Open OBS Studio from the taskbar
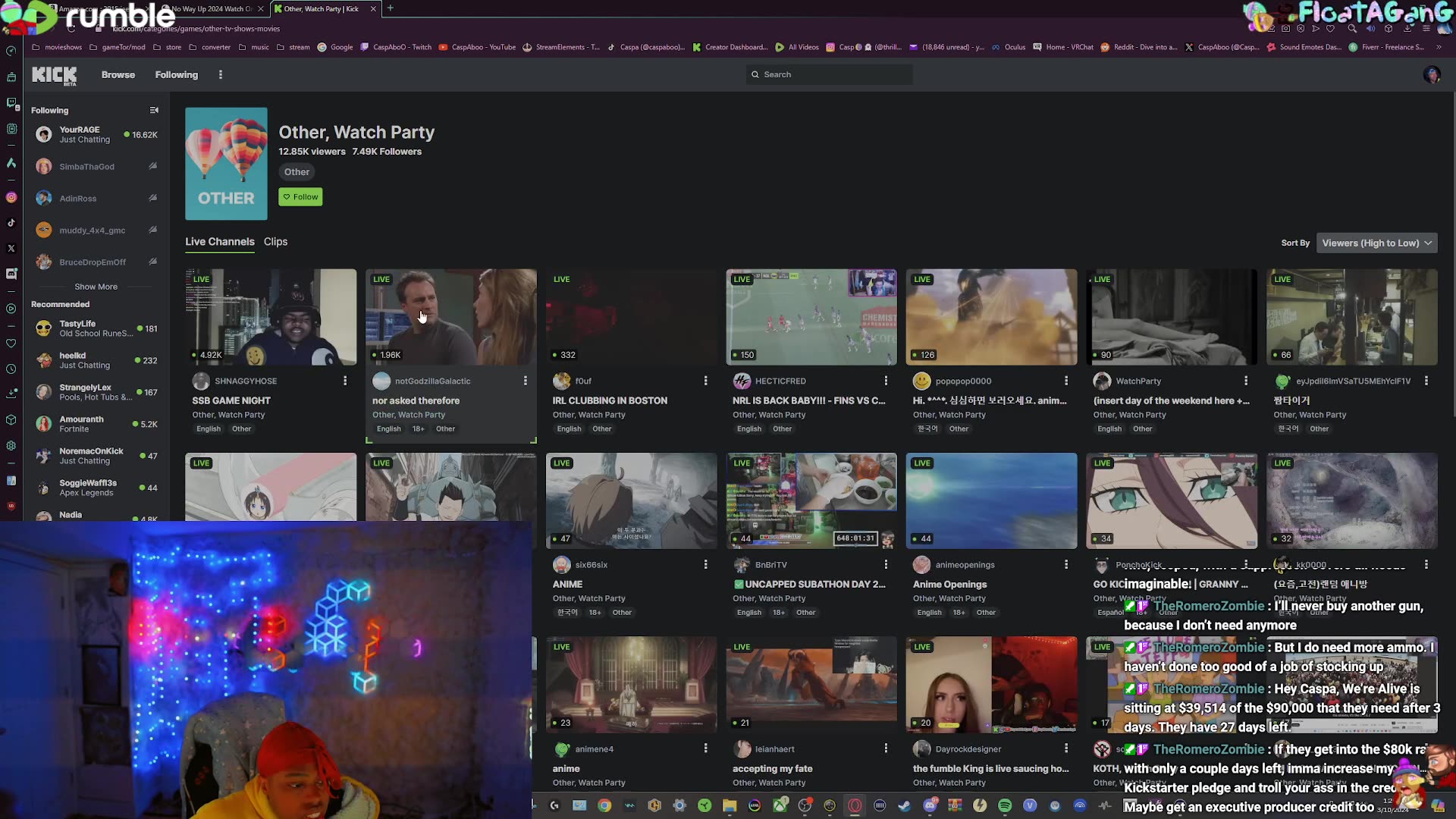 [804, 805]
